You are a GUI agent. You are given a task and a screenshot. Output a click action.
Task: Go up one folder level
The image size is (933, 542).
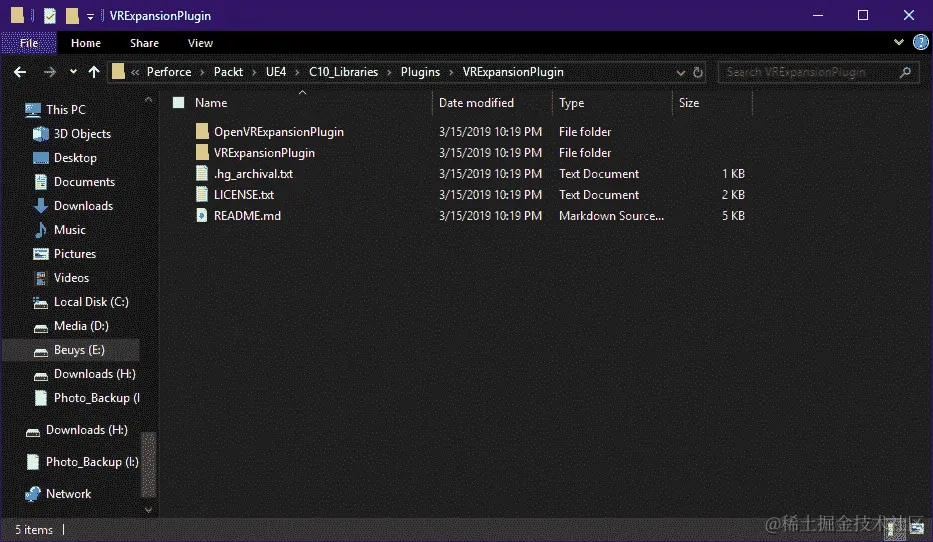94,72
